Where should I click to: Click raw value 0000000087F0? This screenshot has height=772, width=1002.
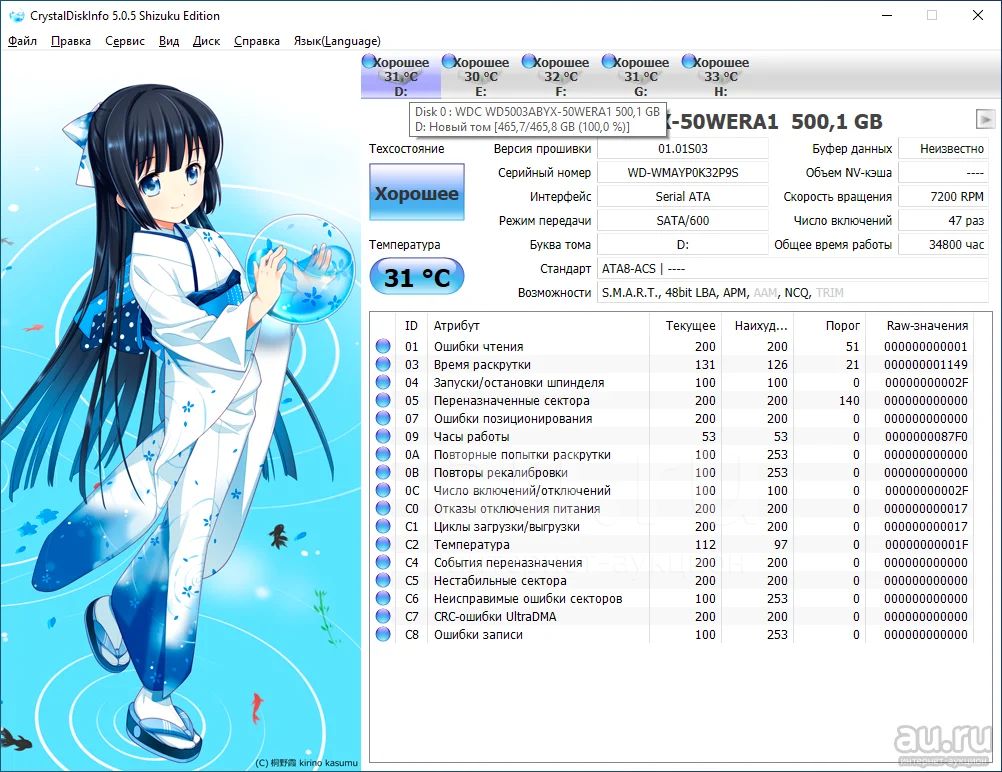(x=926, y=436)
